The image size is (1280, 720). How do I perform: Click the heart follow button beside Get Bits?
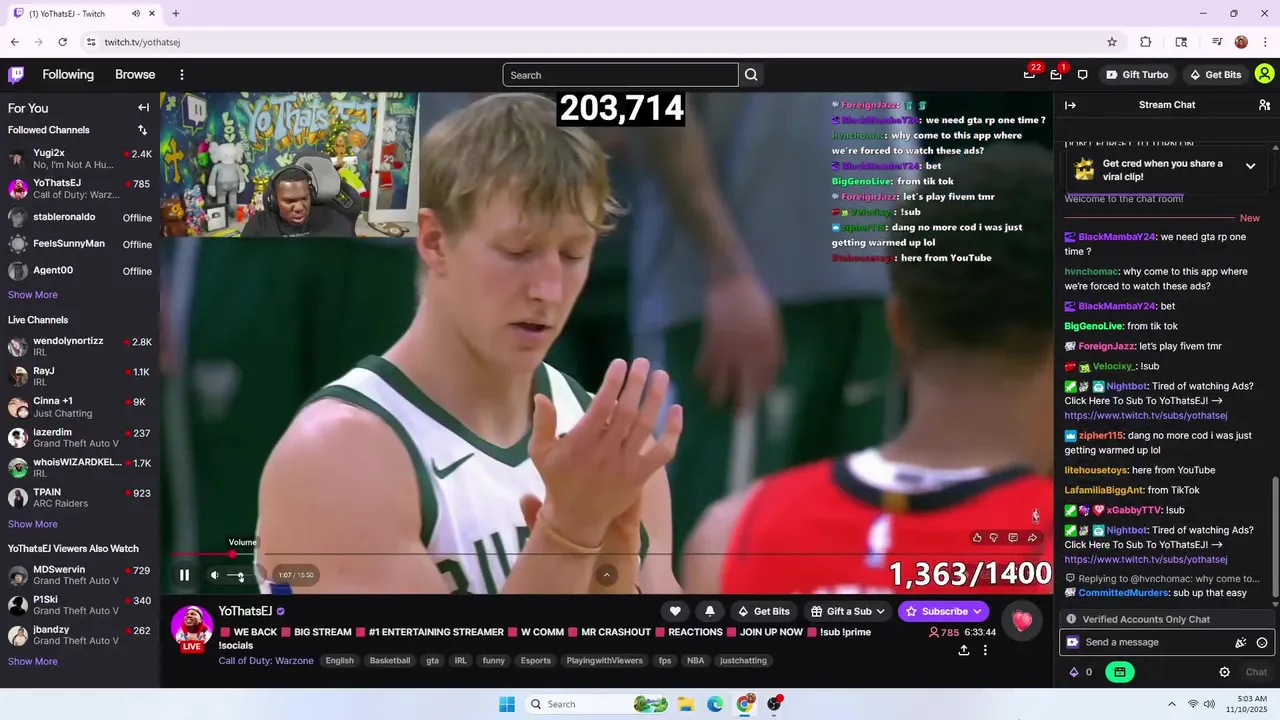pyautogui.click(x=675, y=611)
